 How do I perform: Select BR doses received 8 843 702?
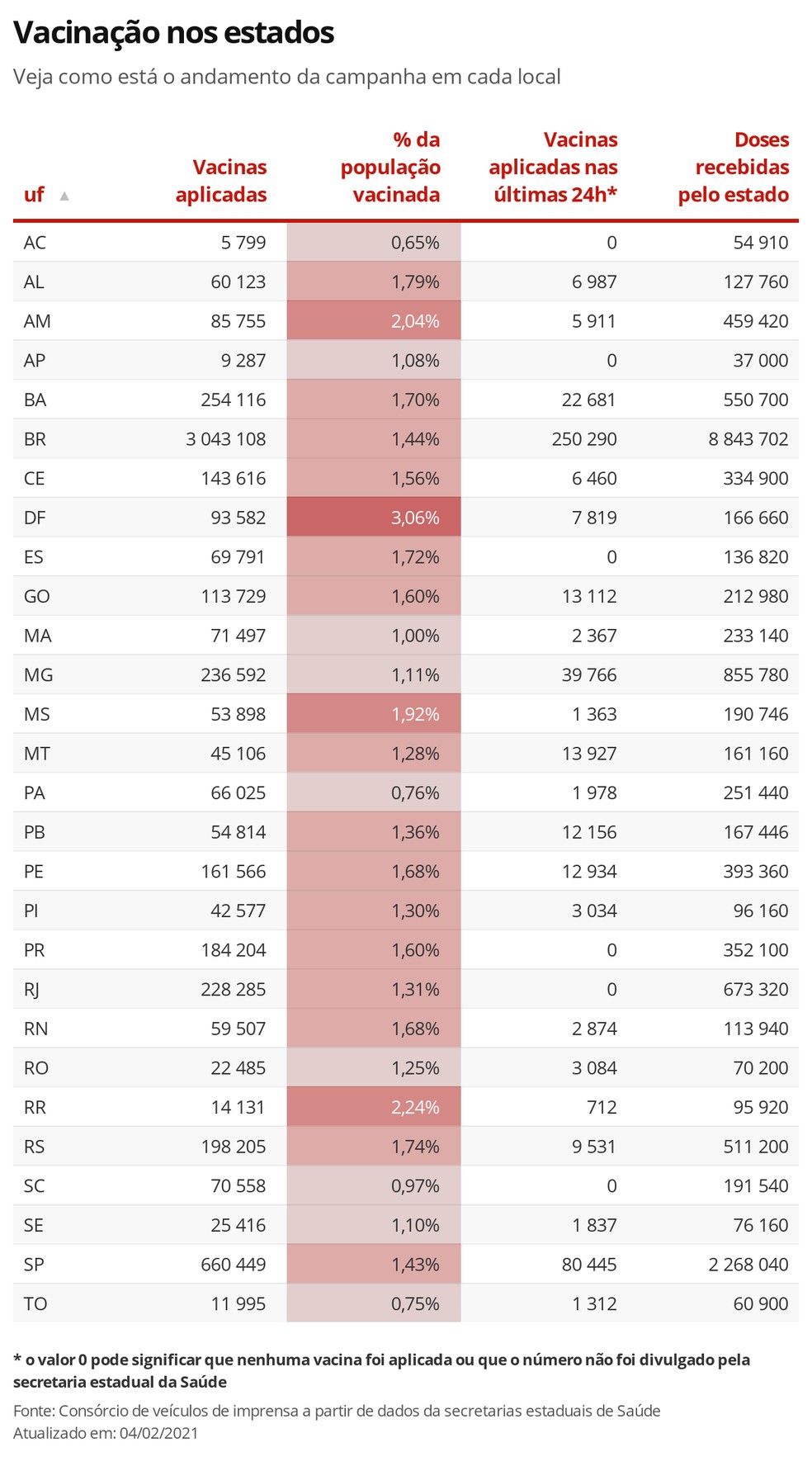pyautogui.click(x=748, y=439)
